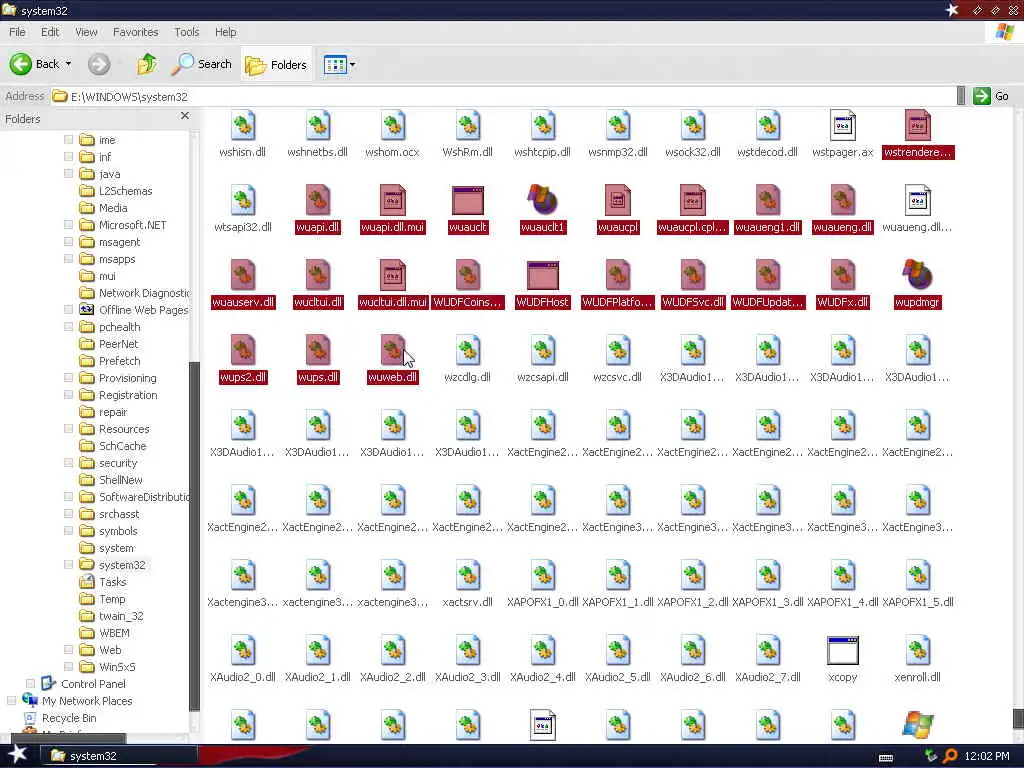This screenshot has width=1024, height=768.
Task: Click the file list vertical scrollbar thumb
Action: pyautogui.click(x=1017, y=718)
